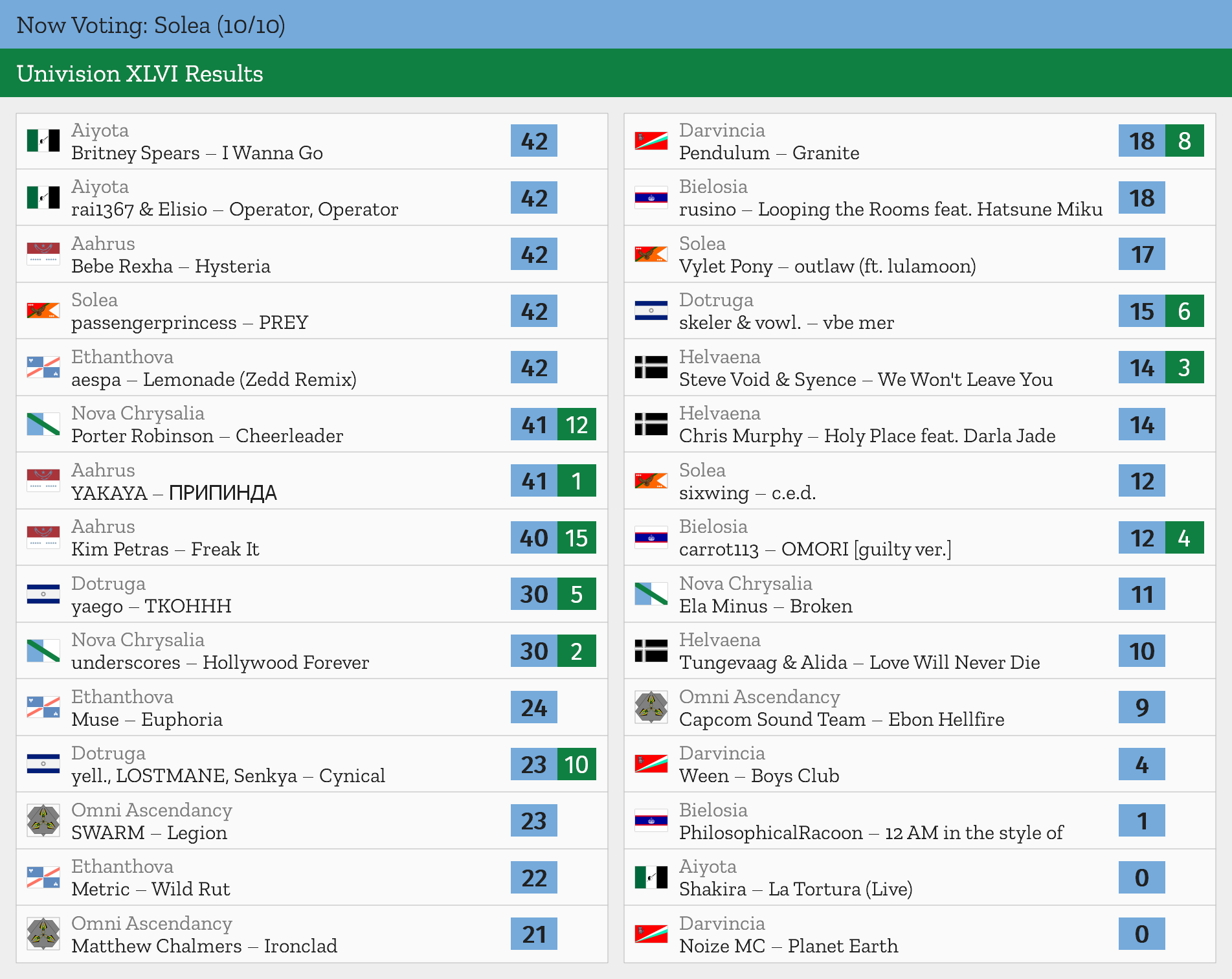Image resolution: width=1232 pixels, height=979 pixels.
Task: Select the song title 'Noize MC – Planet Earth'
Action: tap(789, 946)
